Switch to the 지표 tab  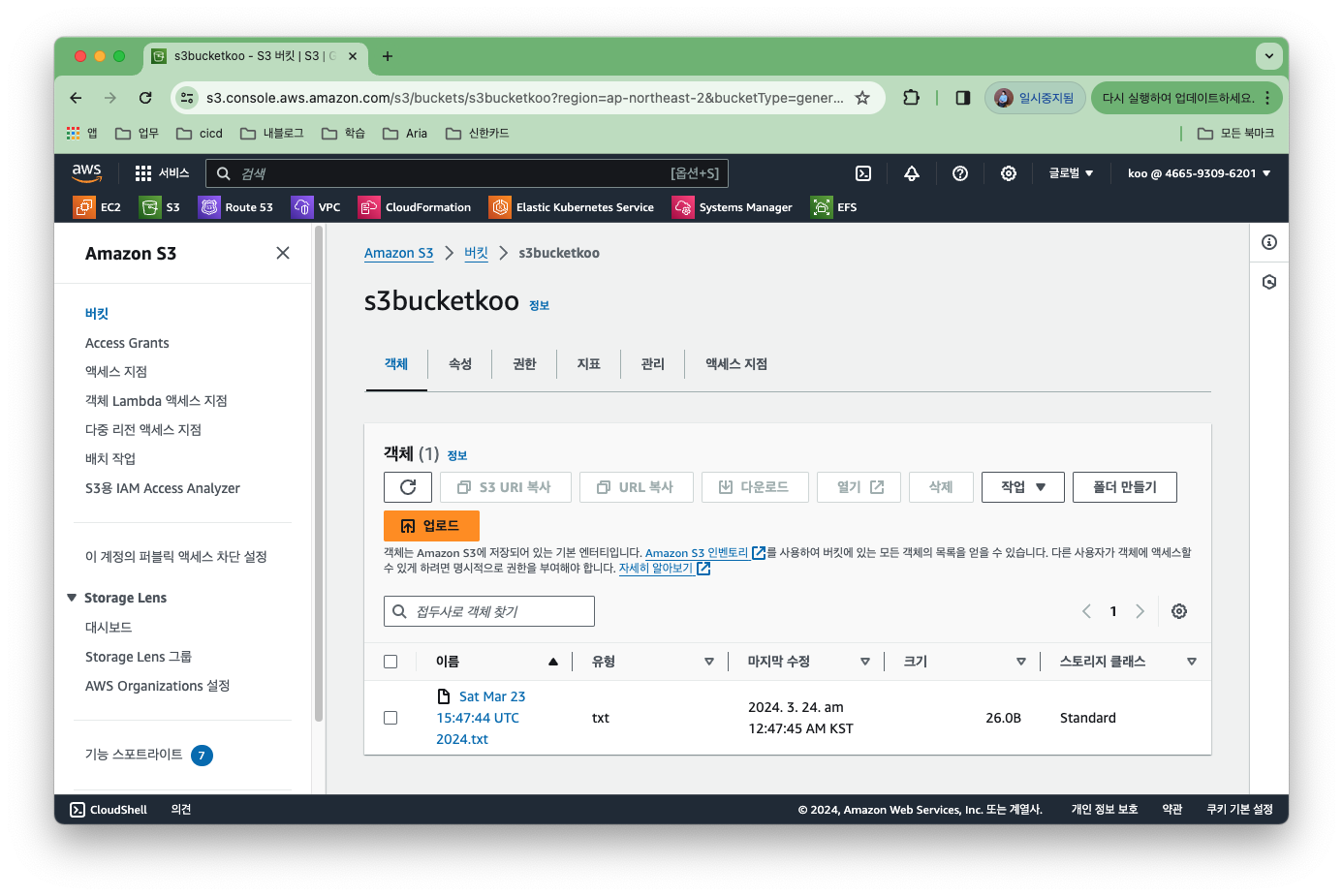[588, 364]
